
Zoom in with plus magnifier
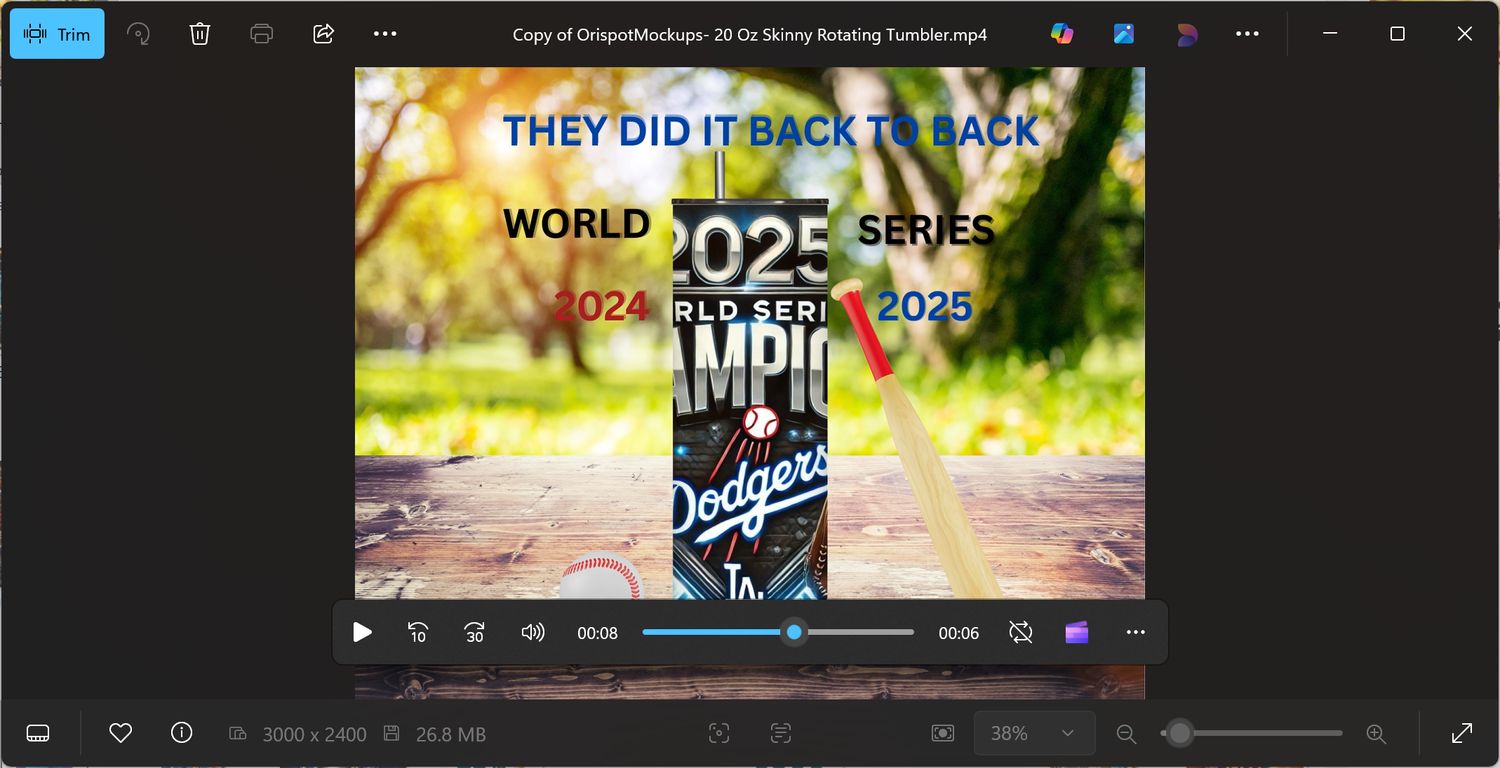1376,734
